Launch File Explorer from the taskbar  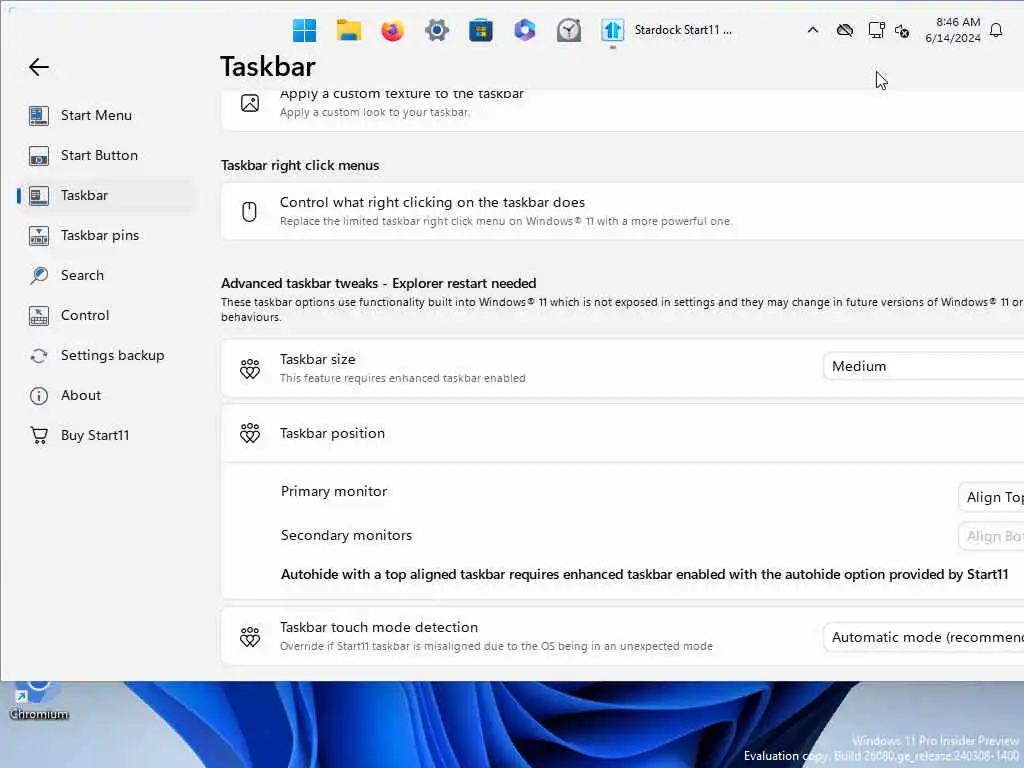pos(349,30)
